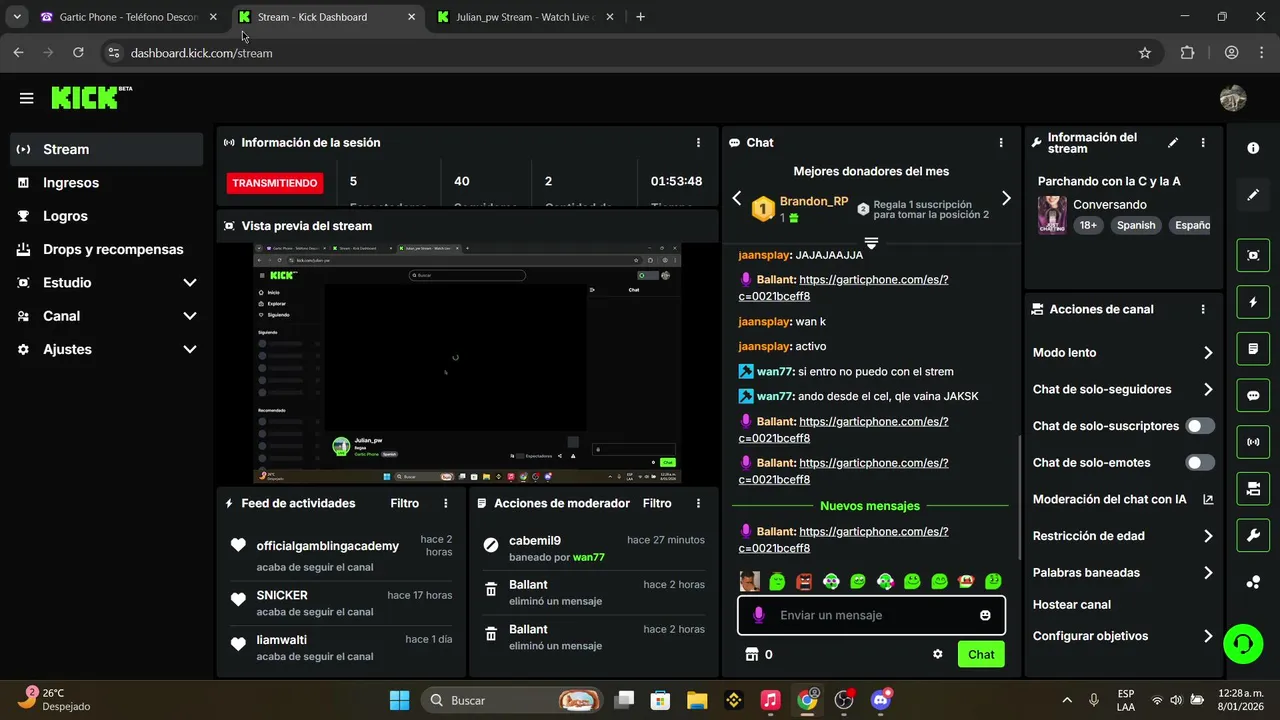Toggle Chat de solo-emotes switch

coord(1200,463)
